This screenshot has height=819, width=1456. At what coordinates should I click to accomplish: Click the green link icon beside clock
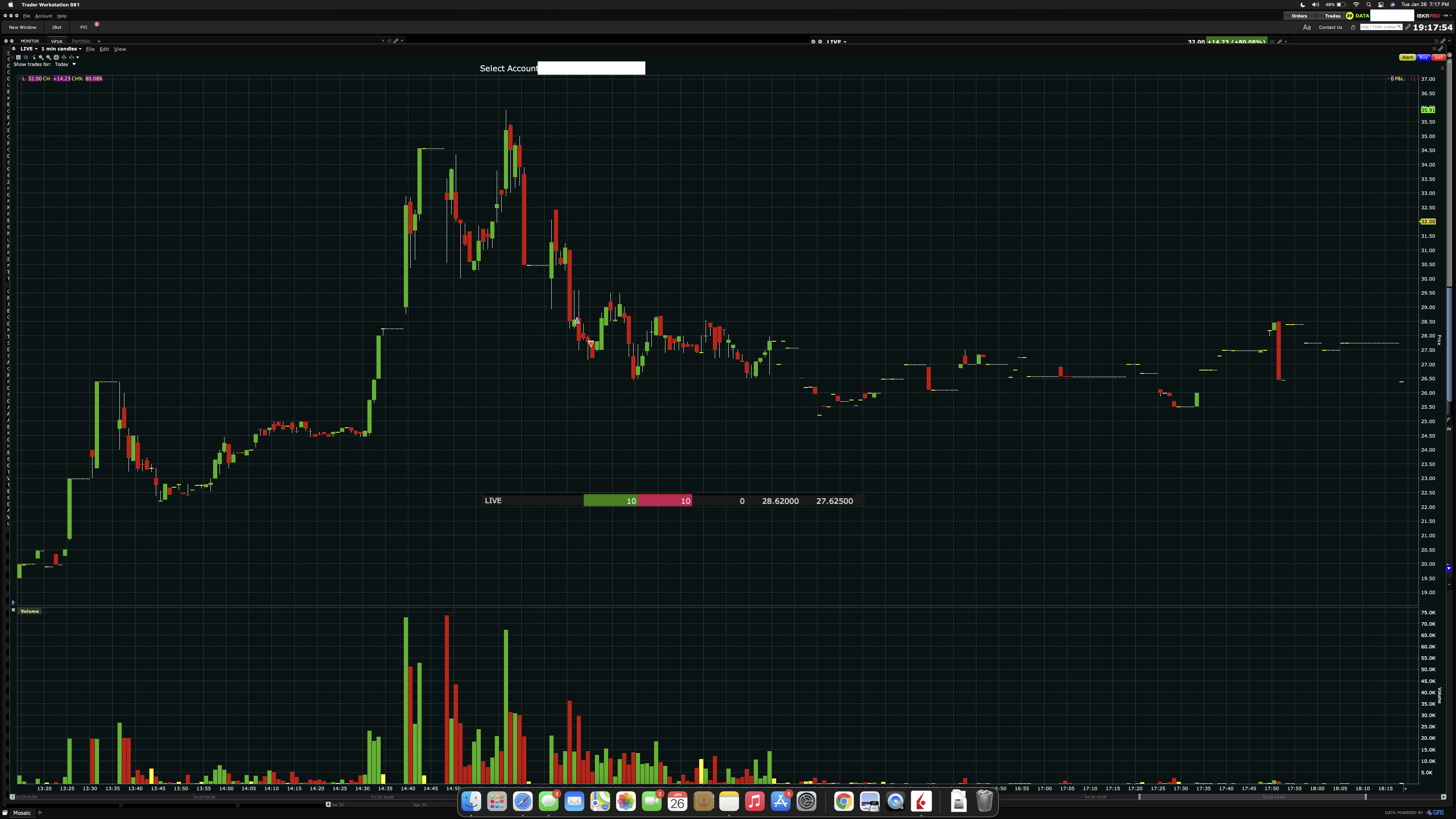pos(1408,27)
